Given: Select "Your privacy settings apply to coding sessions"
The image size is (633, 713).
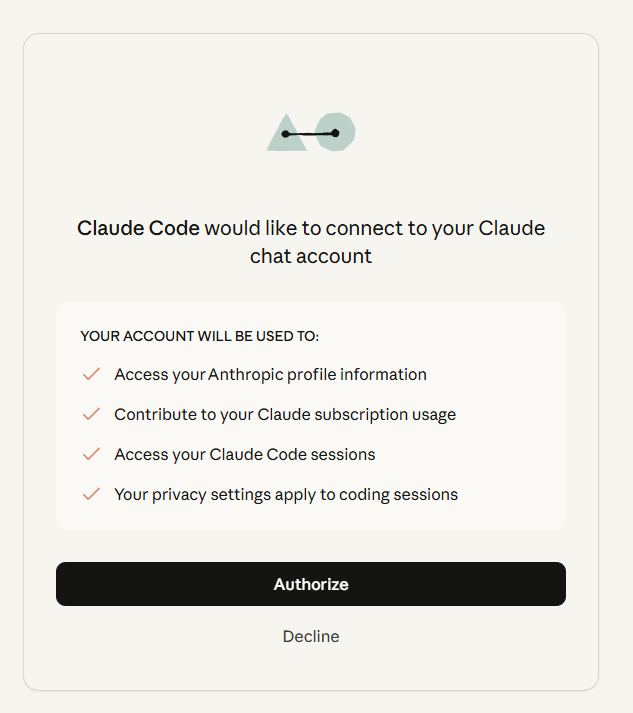Looking at the screenshot, I should click(x=286, y=494).
